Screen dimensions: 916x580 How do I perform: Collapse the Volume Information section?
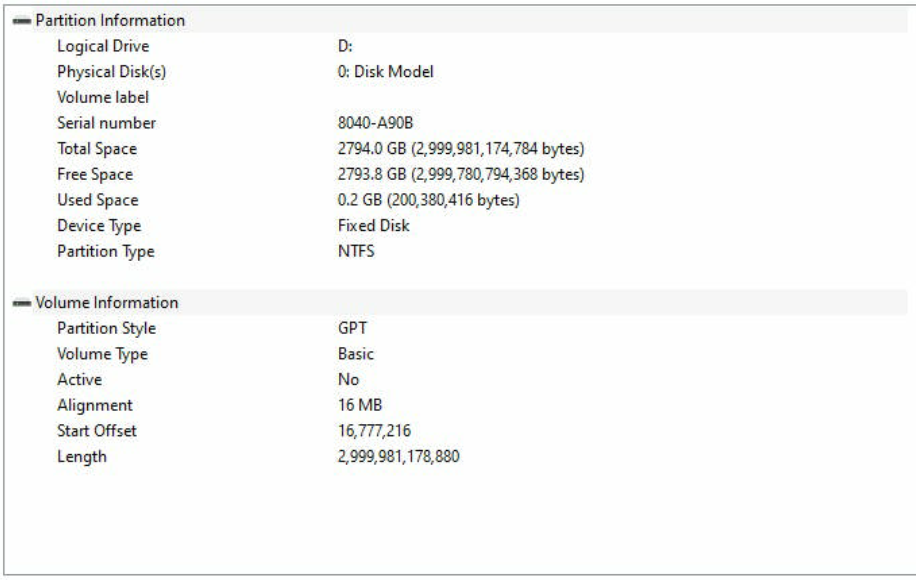point(22,303)
